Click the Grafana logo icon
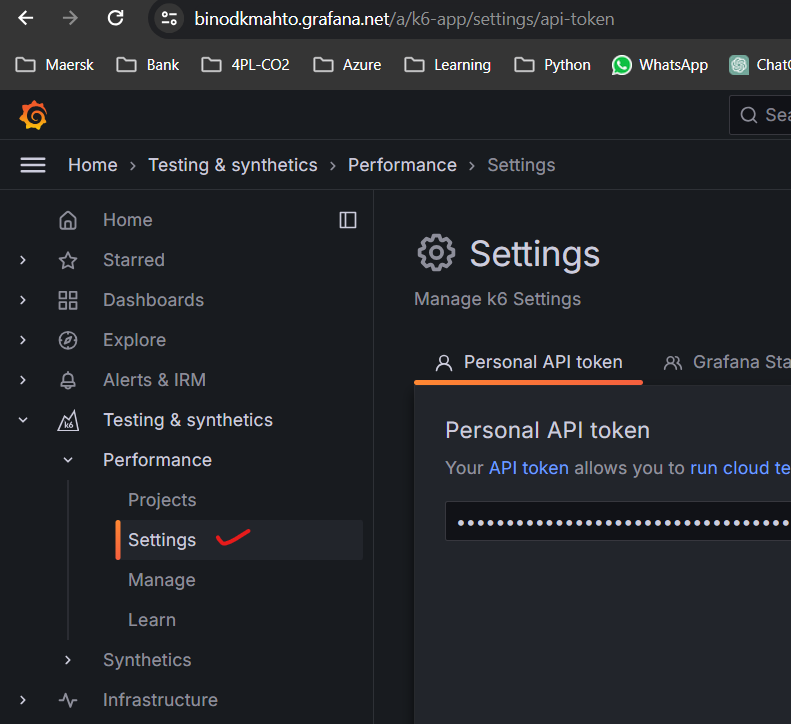This screenshot has height=724, width=791. tap(33, 116)
